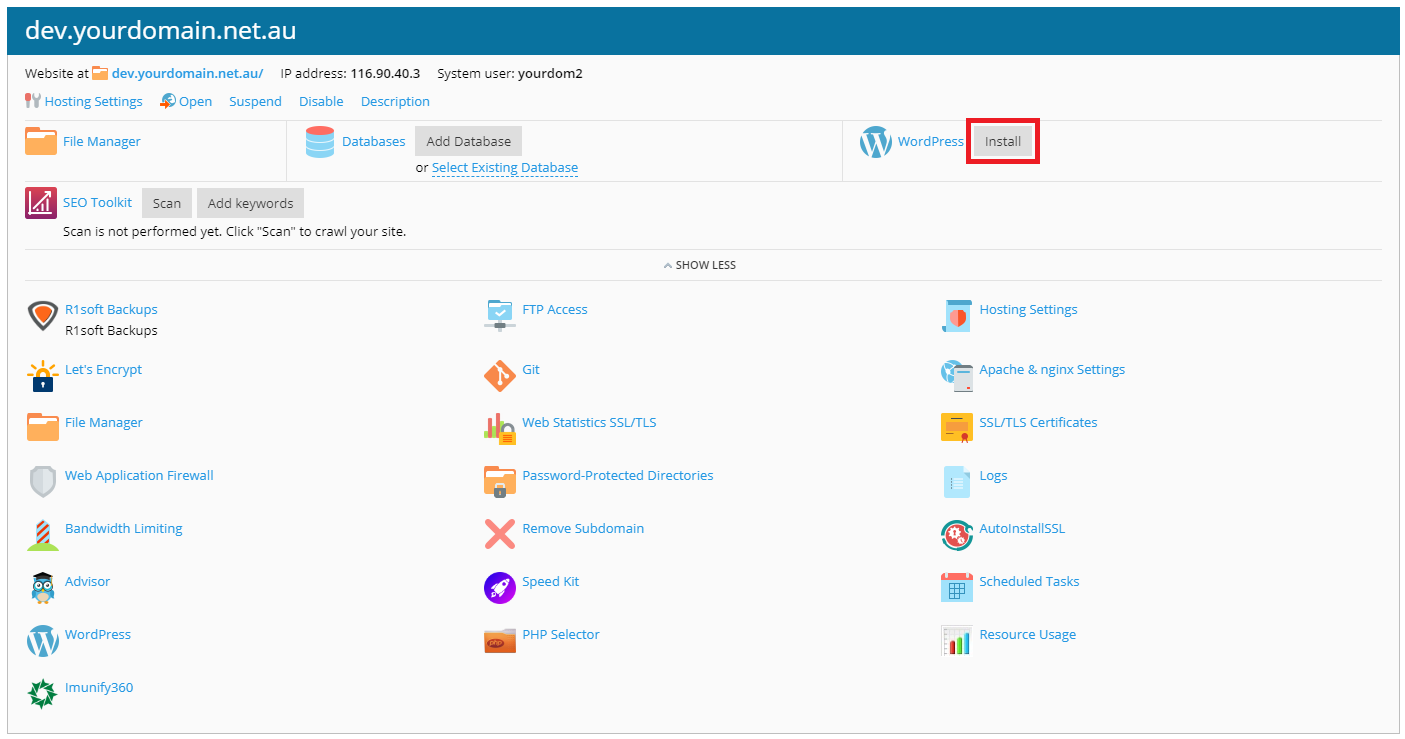
Task: Click the Description link
Action: click(x=395, y=101)
